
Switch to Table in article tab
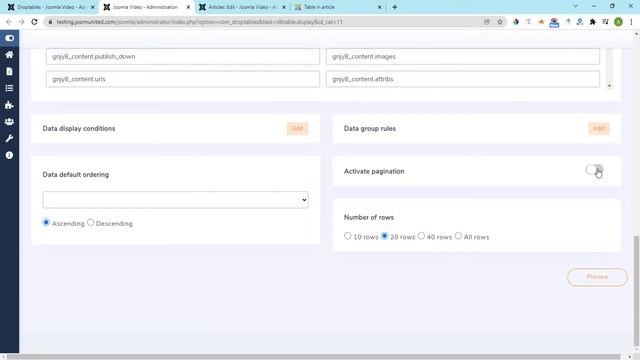click(x=338, y=7)
